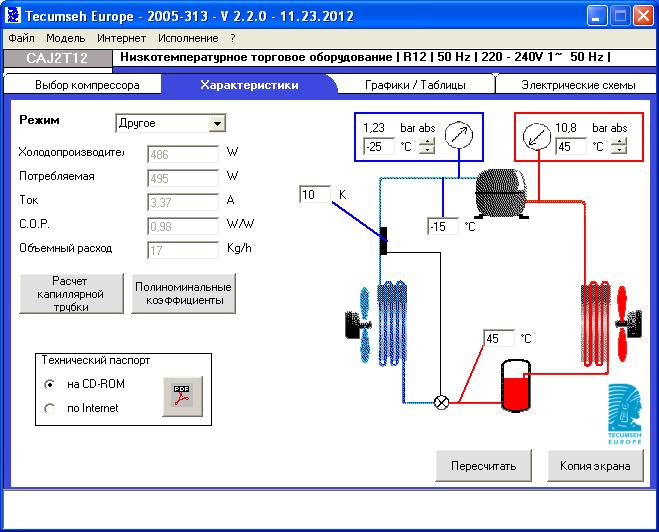Click the red liquid receiver tank
The height and width of the screenshot is (532, 659).
pos(516,385)
